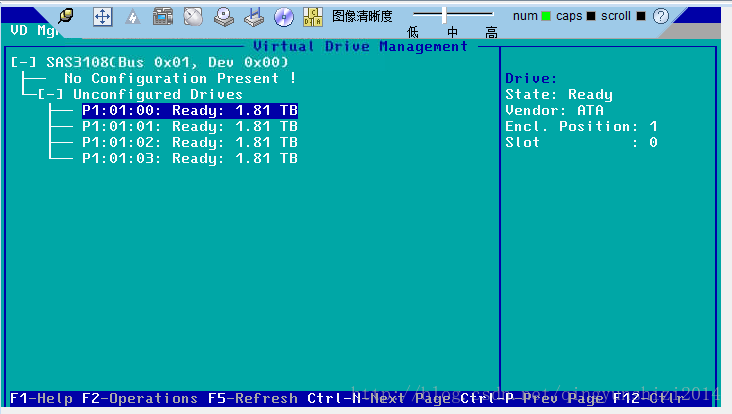Click the CD/DVD virtual media icon
This screenshot has height=414, width=732.
click(x=284, y=17)
